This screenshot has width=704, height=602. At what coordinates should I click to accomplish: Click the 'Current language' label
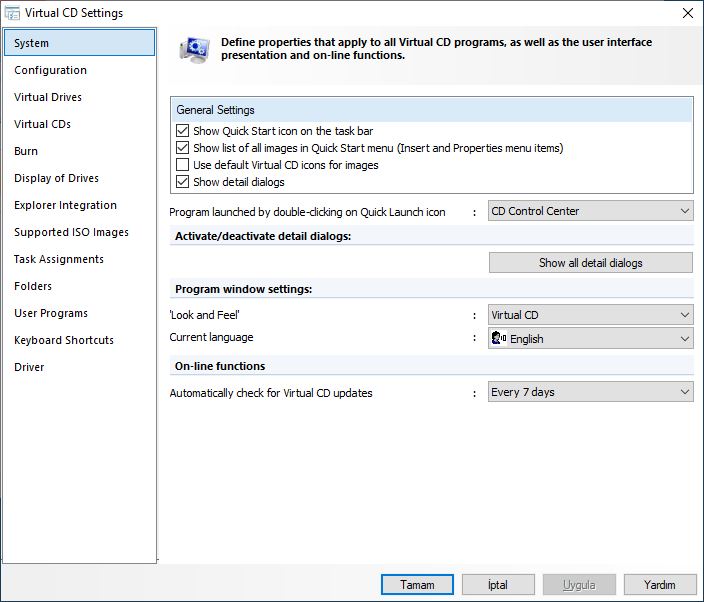pyautogui.click(x=211, y=337)
